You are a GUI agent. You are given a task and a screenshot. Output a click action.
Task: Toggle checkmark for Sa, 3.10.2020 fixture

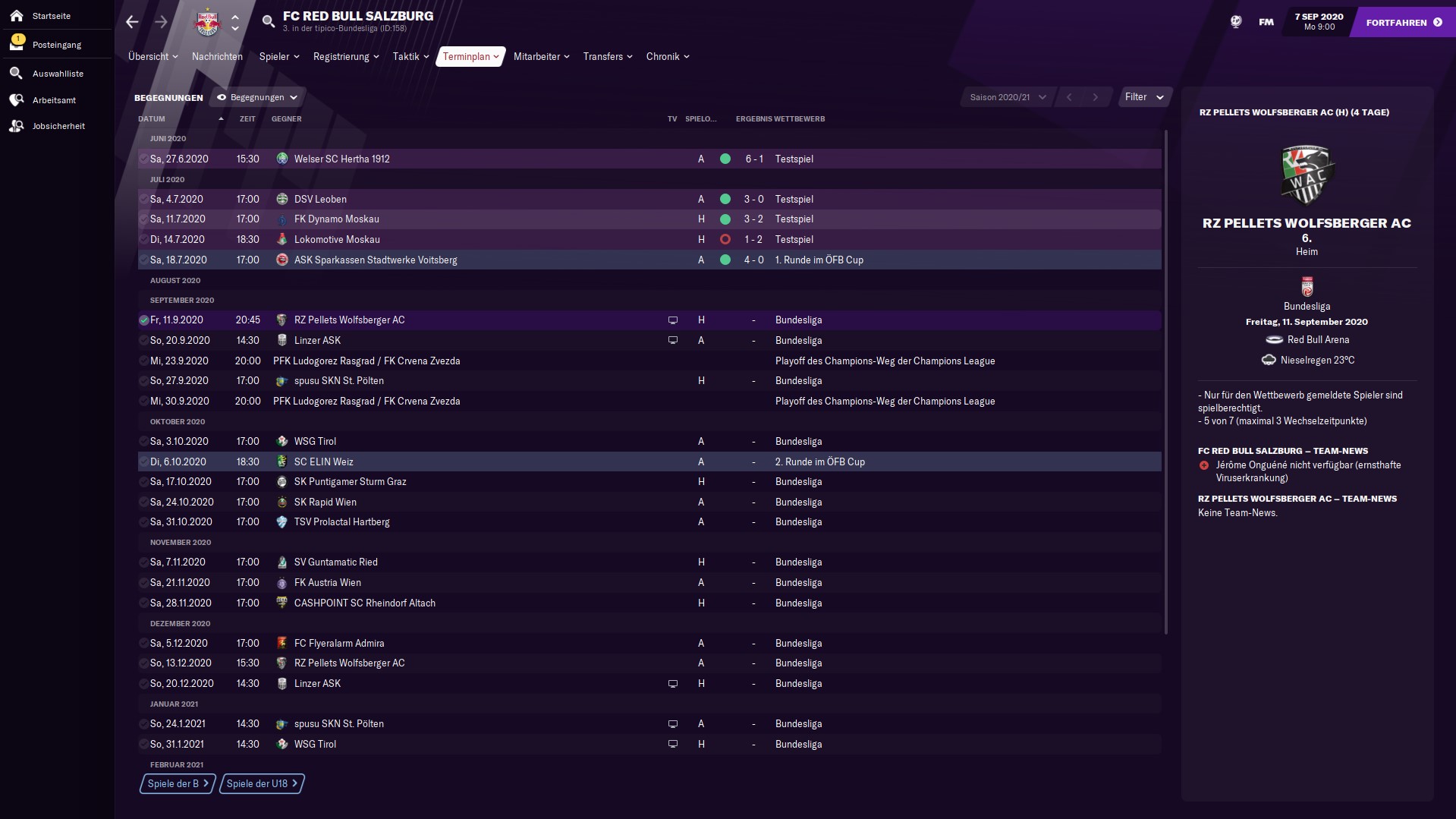pyautogui.click(x=143, y=441)
